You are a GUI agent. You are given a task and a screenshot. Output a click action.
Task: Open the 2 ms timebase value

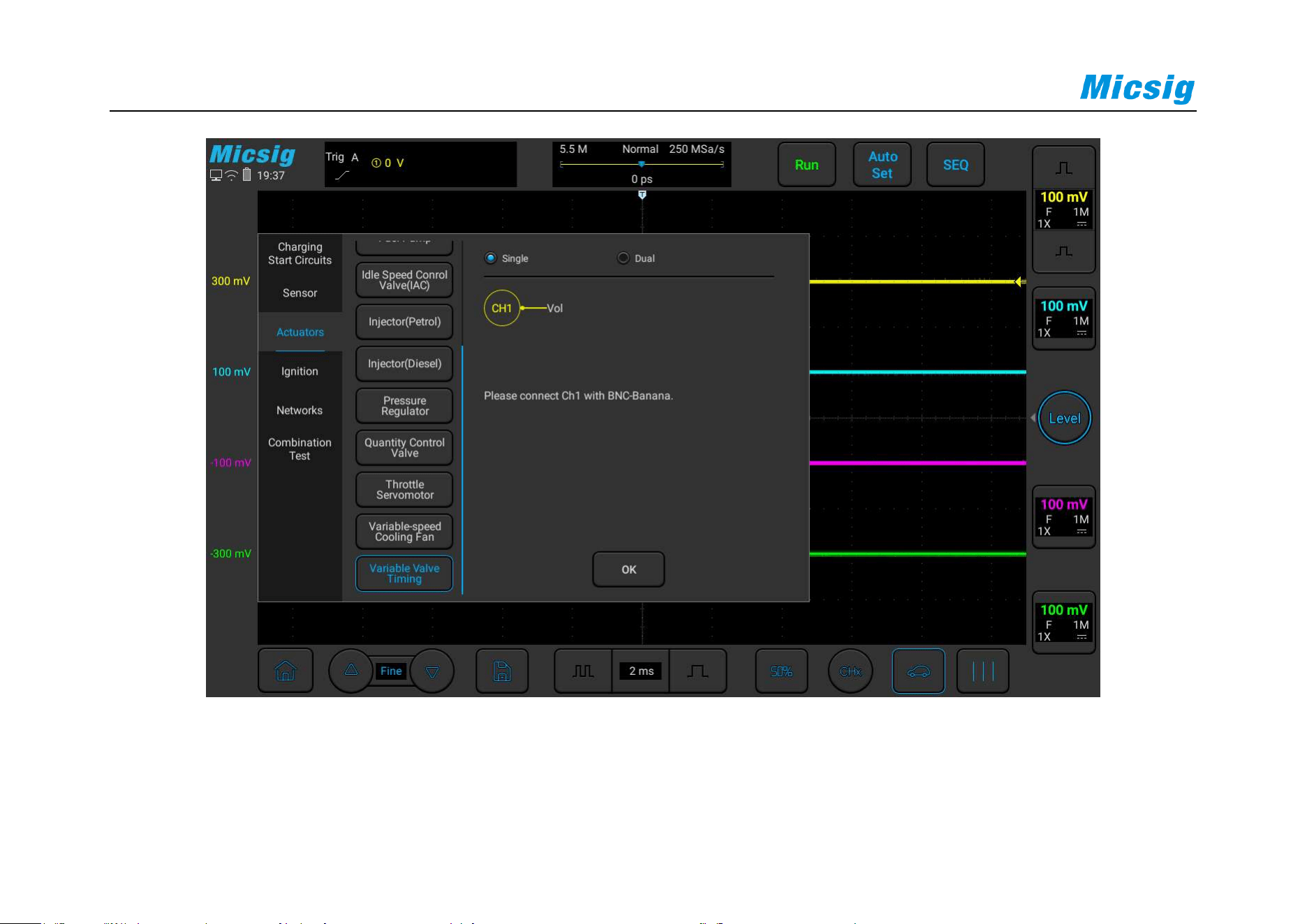pos(641,671)
